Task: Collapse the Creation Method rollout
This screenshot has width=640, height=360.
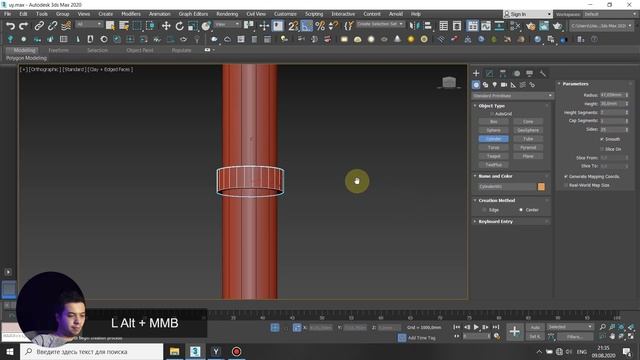Action: click(496, 200)
